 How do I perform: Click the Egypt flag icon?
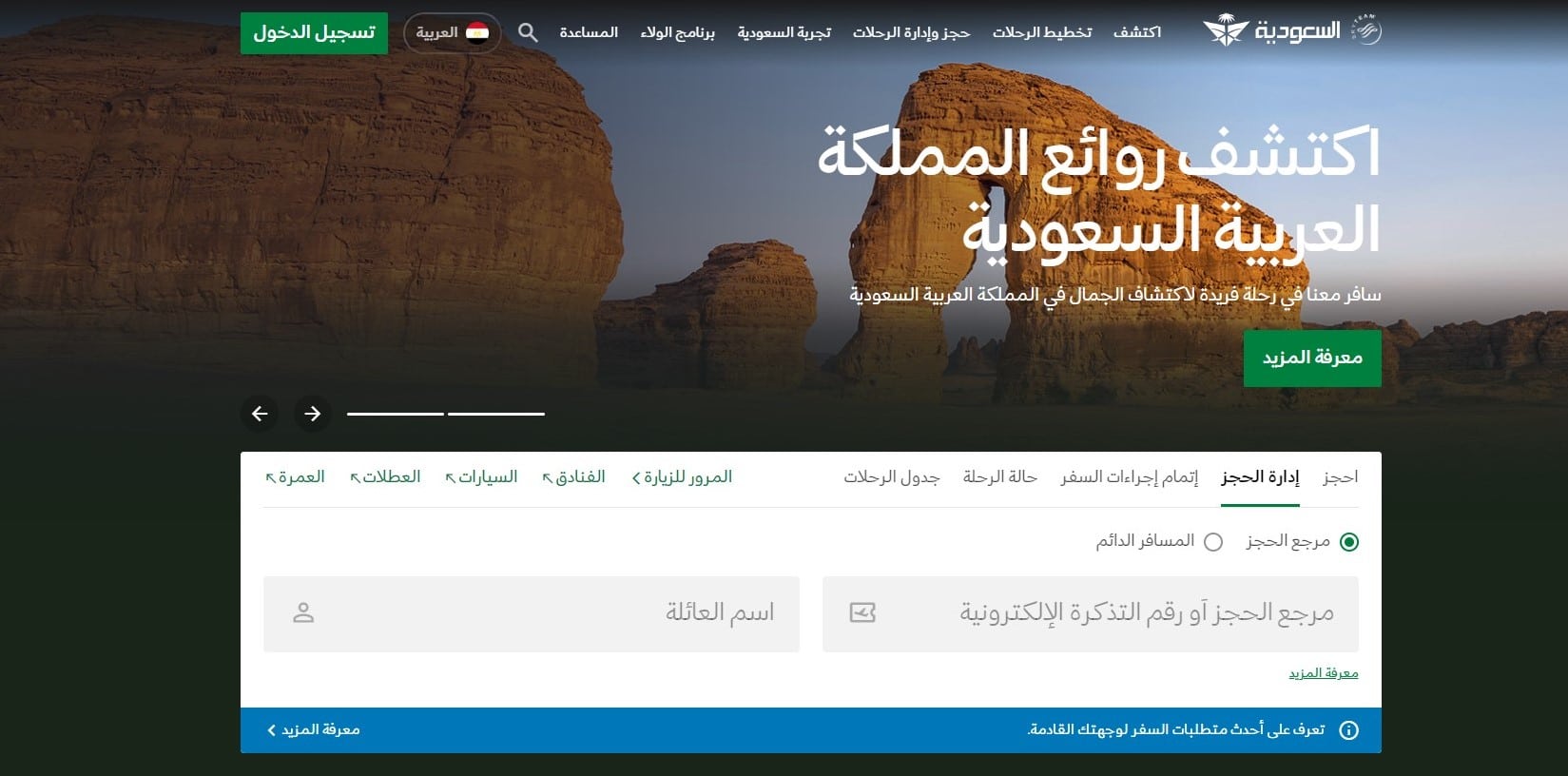pos(477,32)
